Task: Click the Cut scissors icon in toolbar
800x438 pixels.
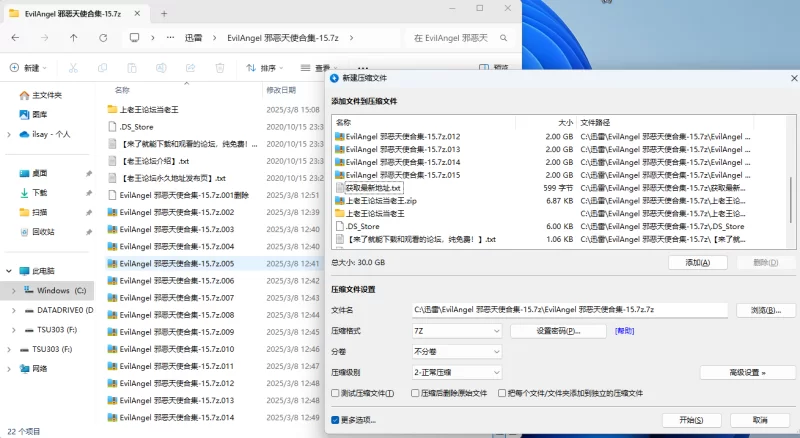Action: (x=73, y=68)
